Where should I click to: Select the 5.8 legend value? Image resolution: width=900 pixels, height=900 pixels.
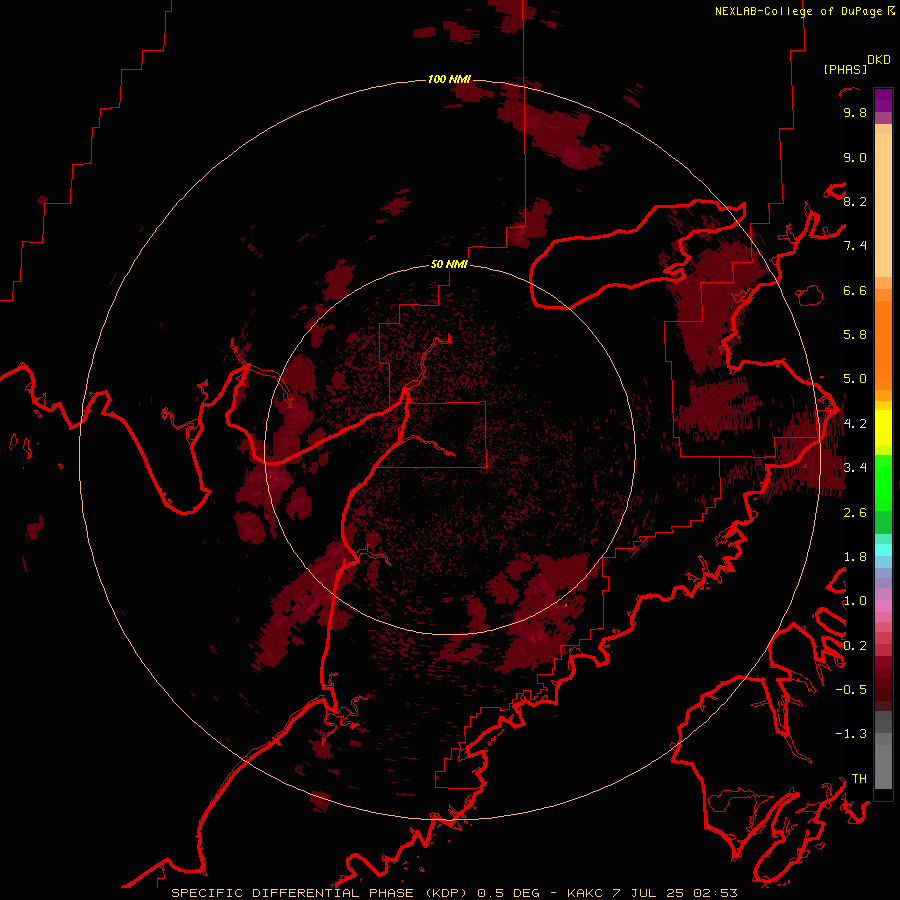pos(855,335)
